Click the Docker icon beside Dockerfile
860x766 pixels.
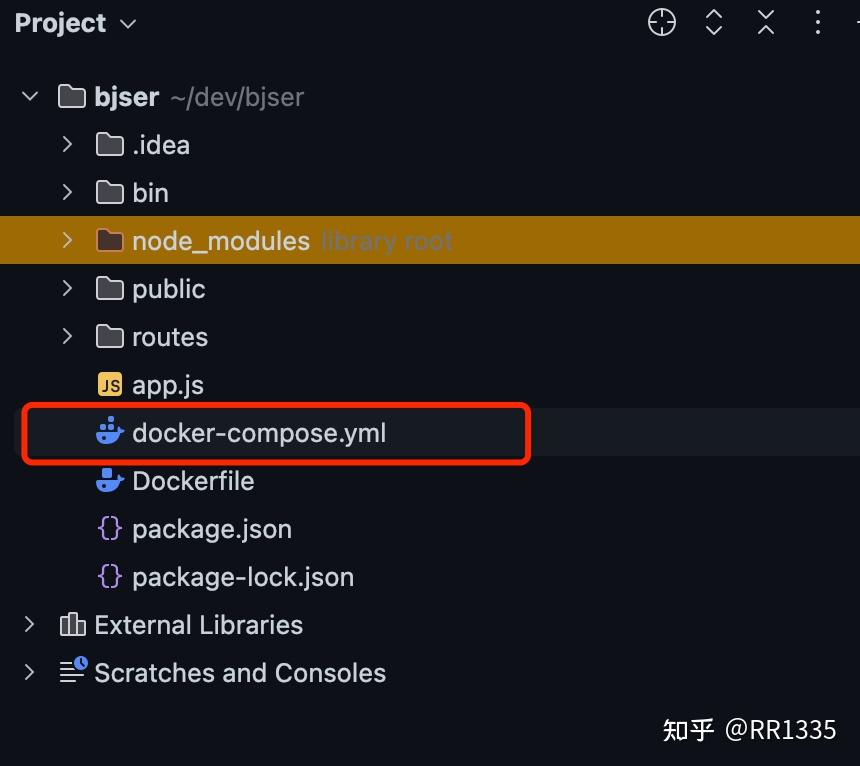click(x=110, y=481)
